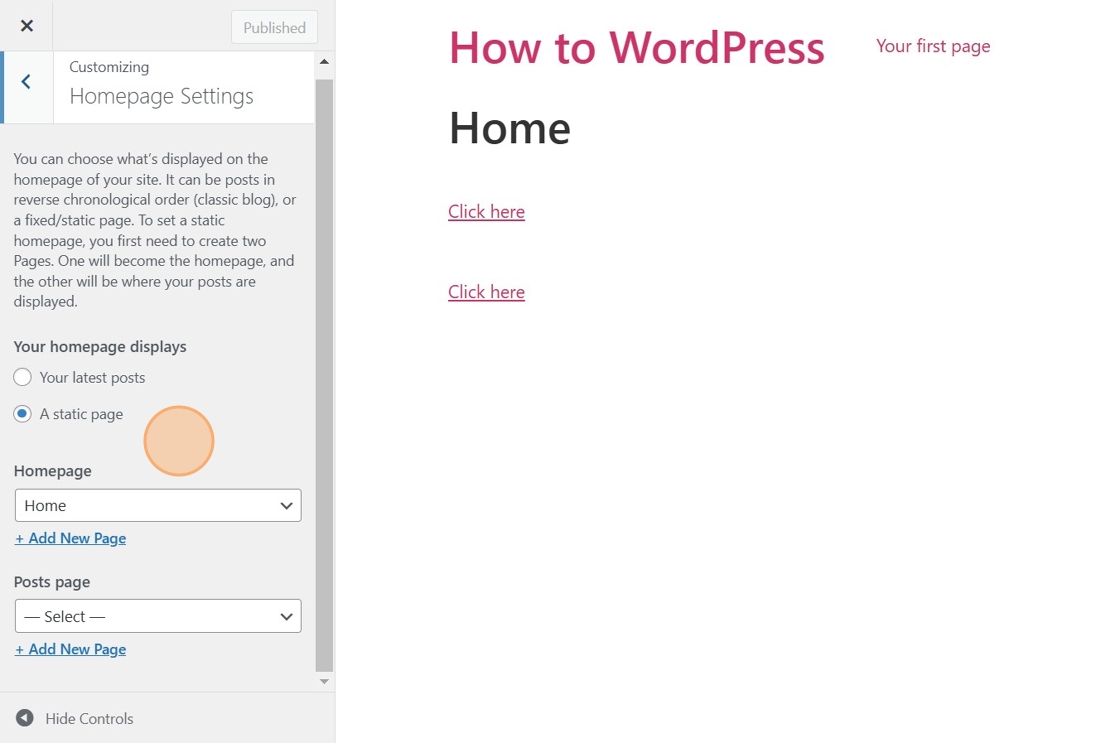The width and height of the screenshot is (1120, 743).
Task: Open the 'Your first page' menu link
Action: pyautogui.click(x=933, y=46)
